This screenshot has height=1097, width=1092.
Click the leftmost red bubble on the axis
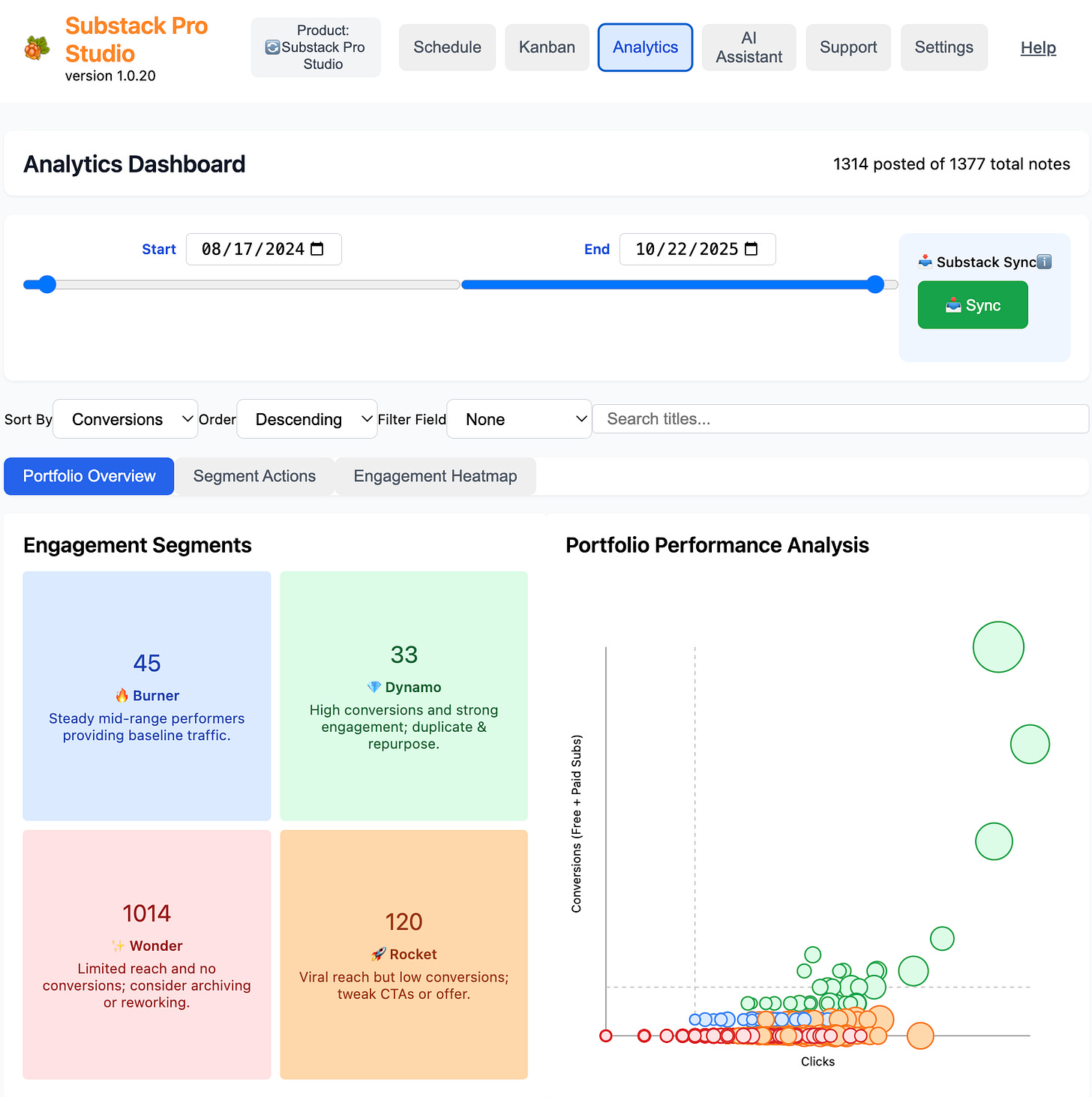click(606, 1036)
